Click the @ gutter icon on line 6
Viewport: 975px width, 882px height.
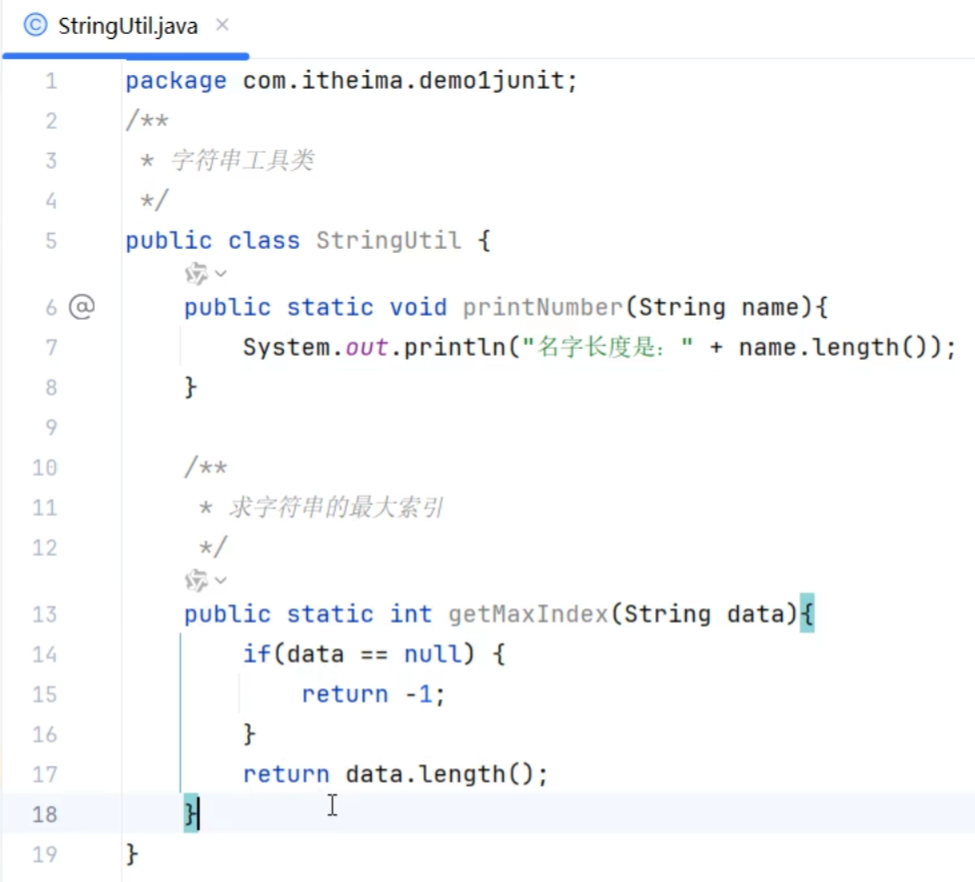[82, 307]
